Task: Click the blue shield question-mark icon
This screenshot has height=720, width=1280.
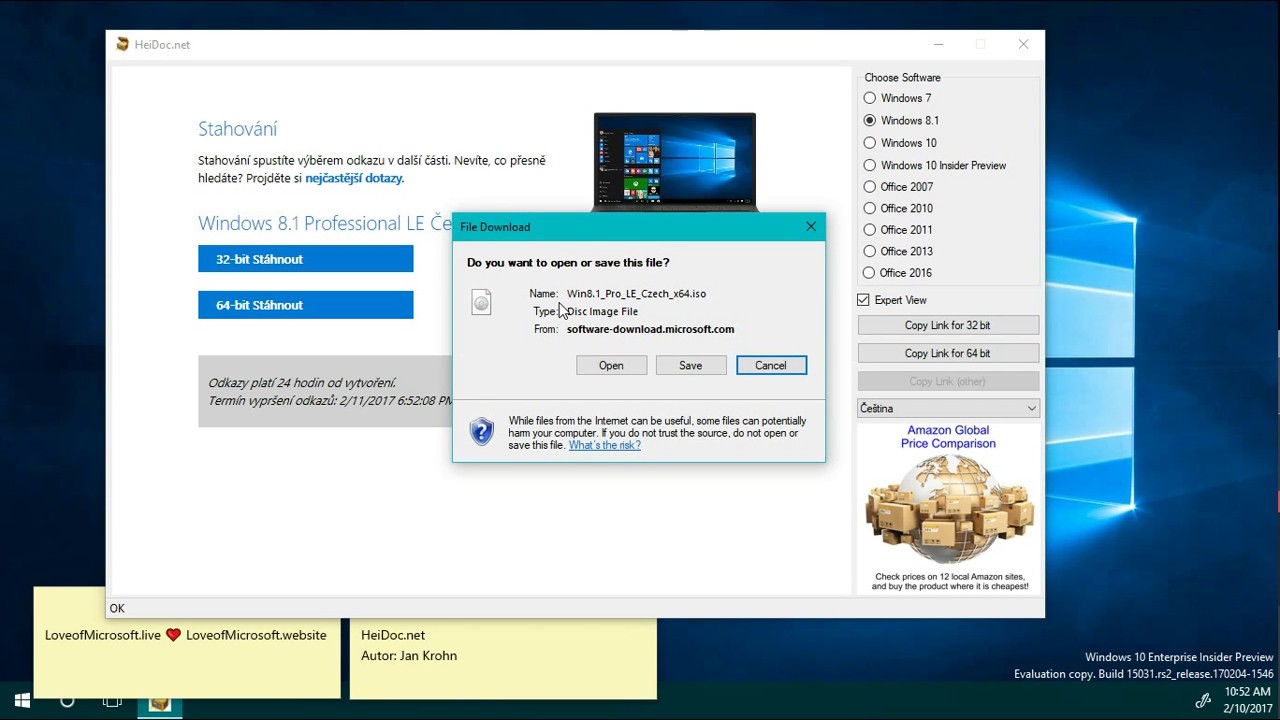Action: [482, 432]
